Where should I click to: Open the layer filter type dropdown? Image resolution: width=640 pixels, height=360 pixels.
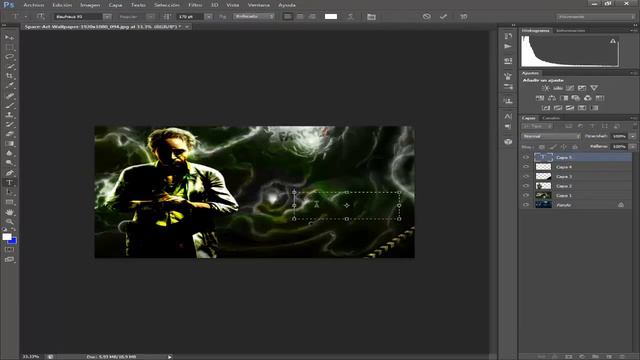(537, 127)
